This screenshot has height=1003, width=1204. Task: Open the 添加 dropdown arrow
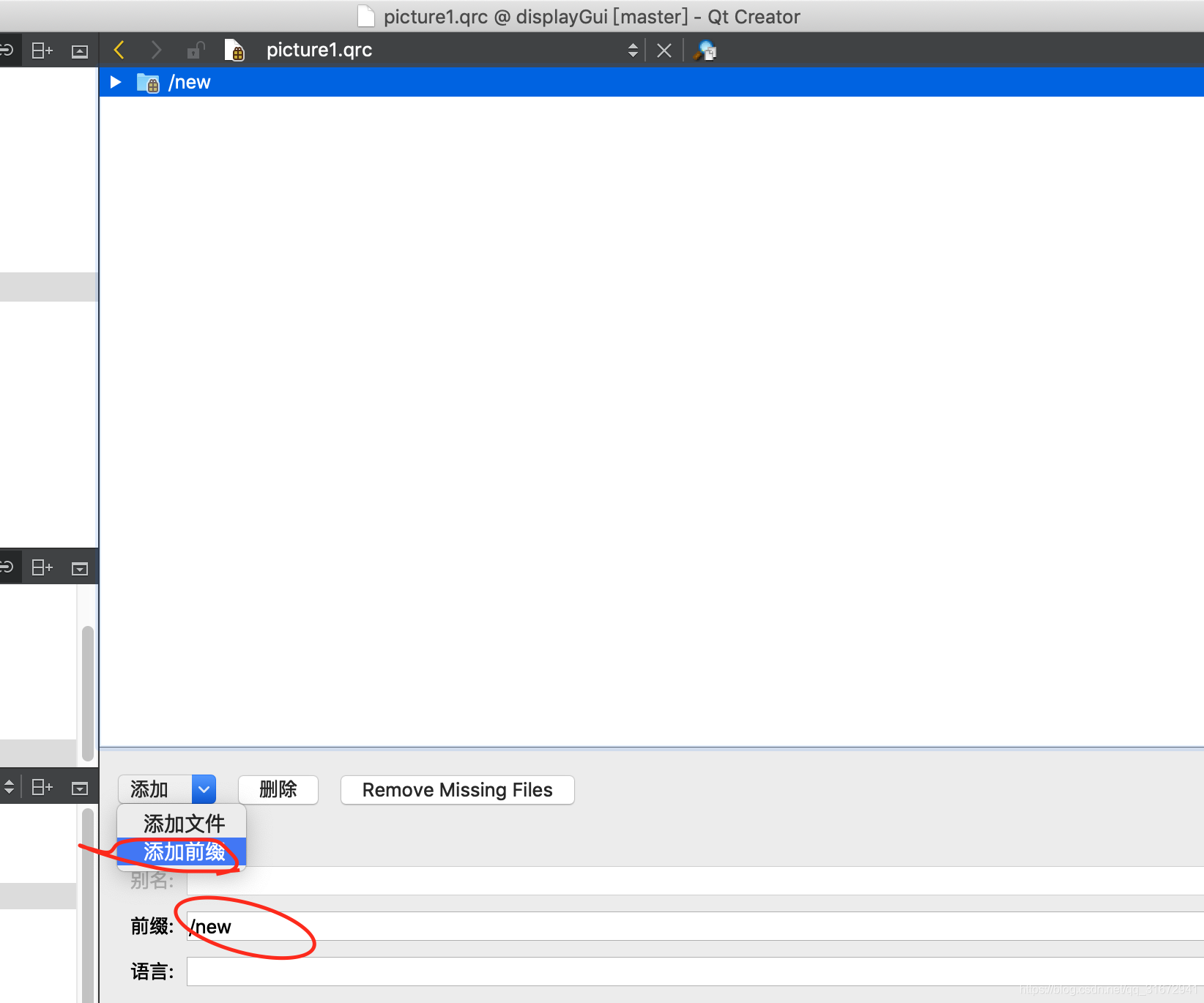pos(204,789)
